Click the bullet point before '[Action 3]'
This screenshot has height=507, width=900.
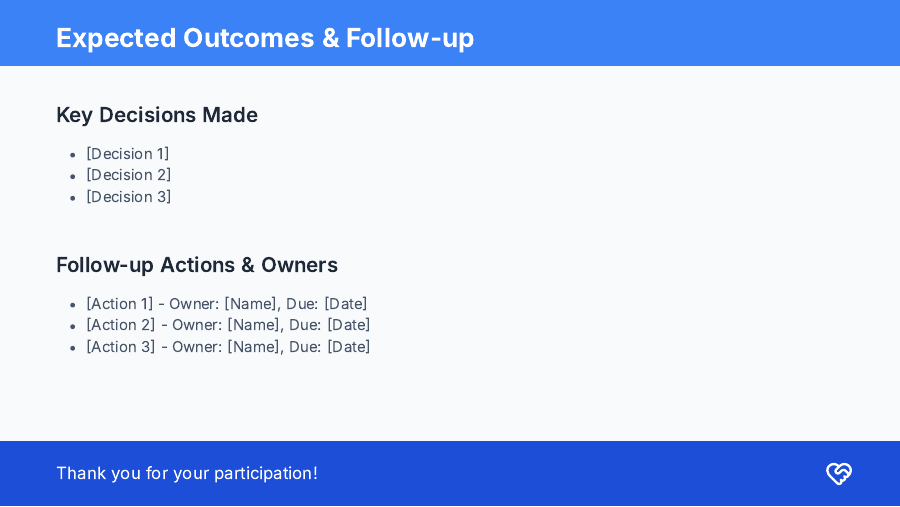73,348
